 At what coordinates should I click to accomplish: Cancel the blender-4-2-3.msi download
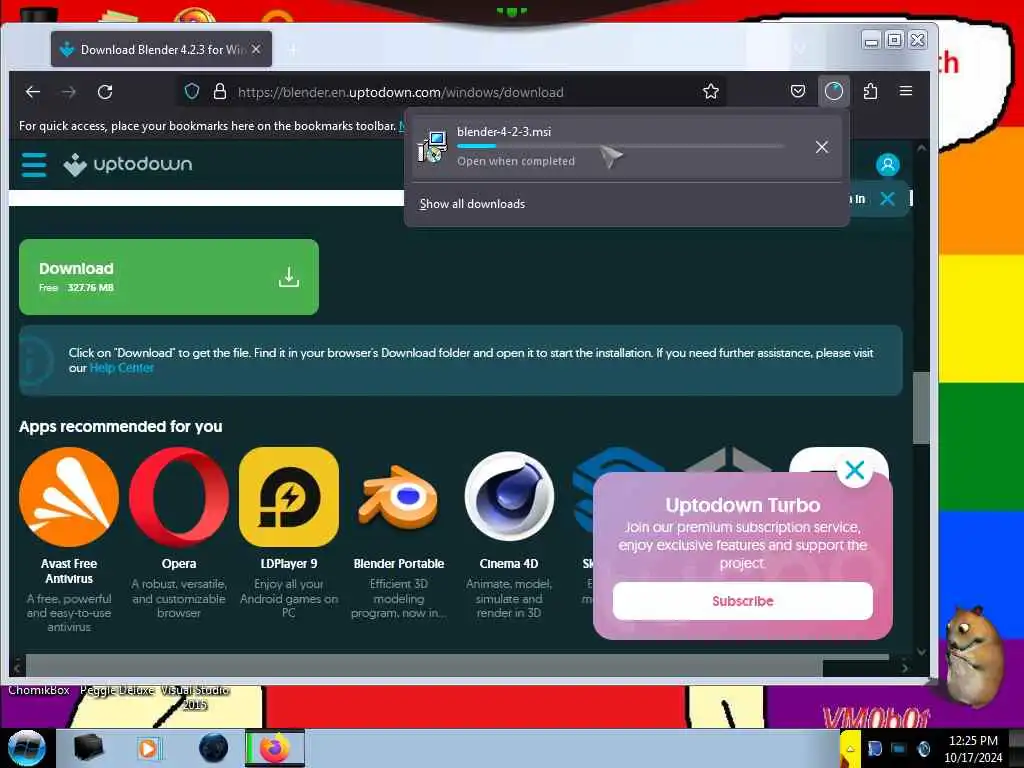[822, 148]
